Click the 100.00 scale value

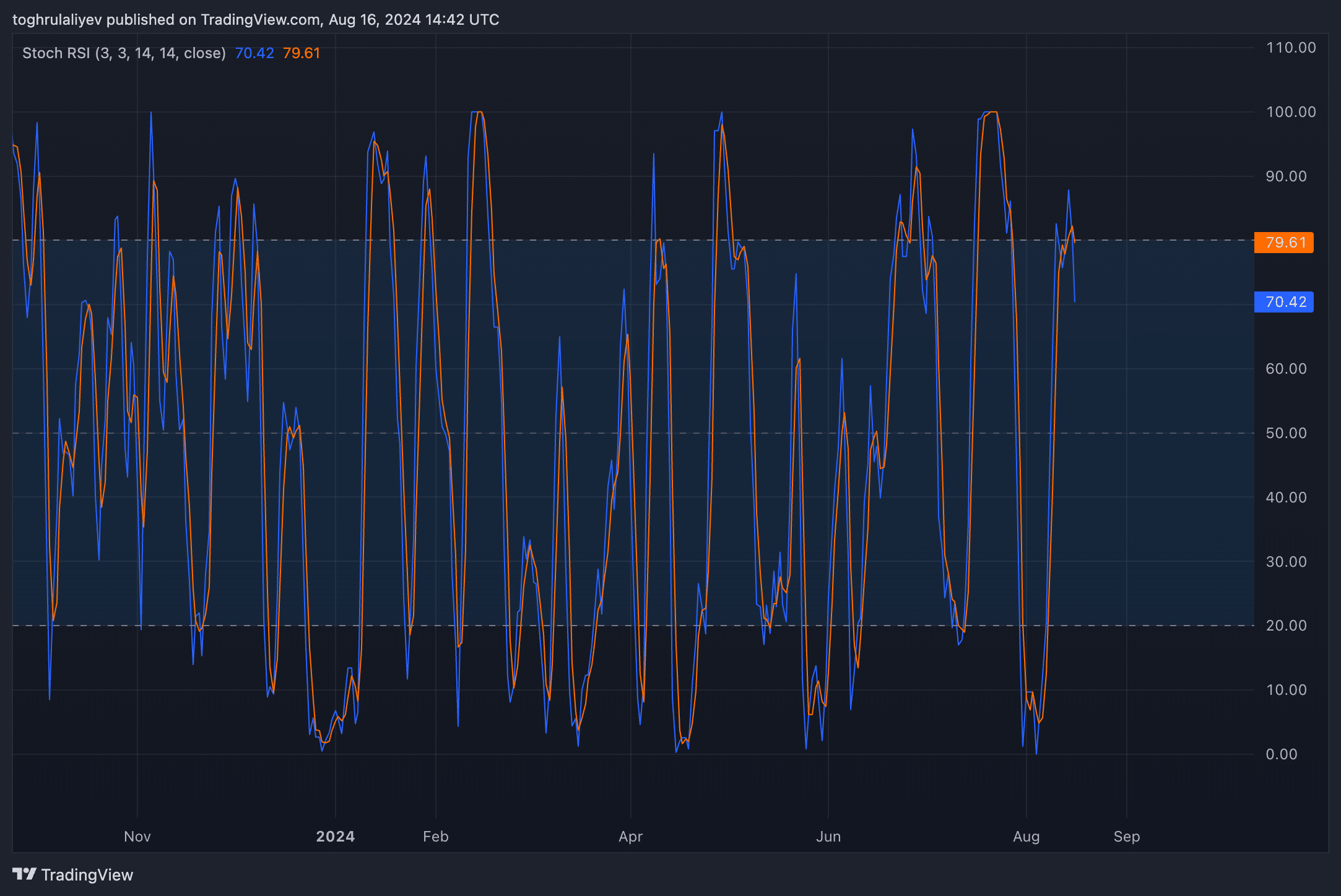click(1291, 112)
